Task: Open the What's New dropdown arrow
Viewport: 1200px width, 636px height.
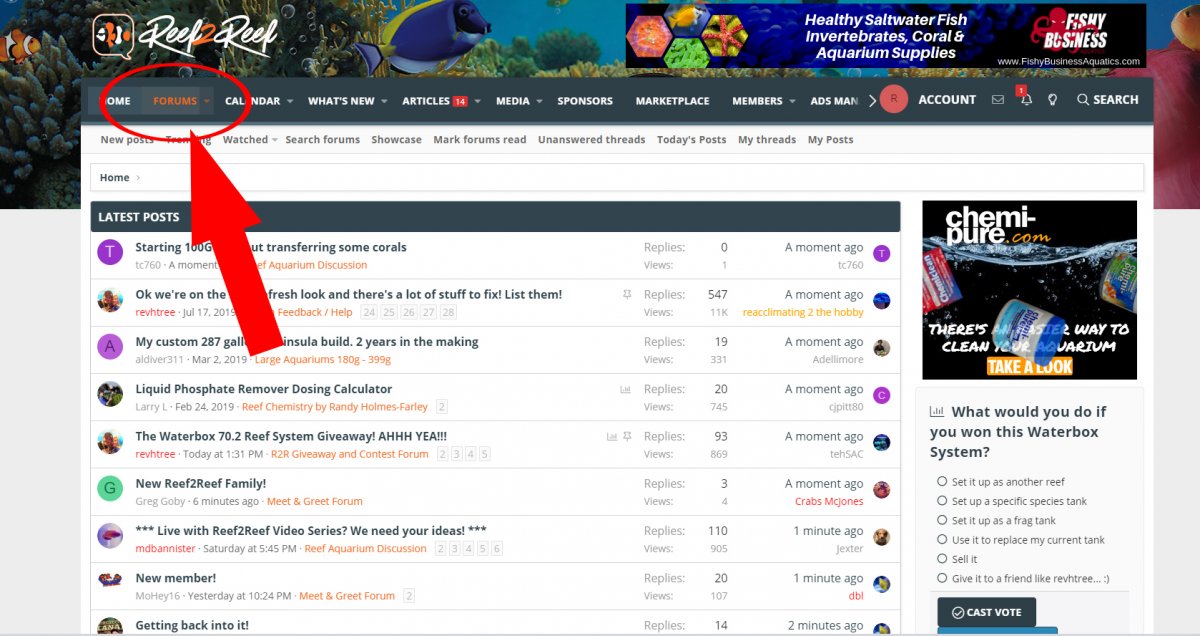Action: (x=385, y=101)
